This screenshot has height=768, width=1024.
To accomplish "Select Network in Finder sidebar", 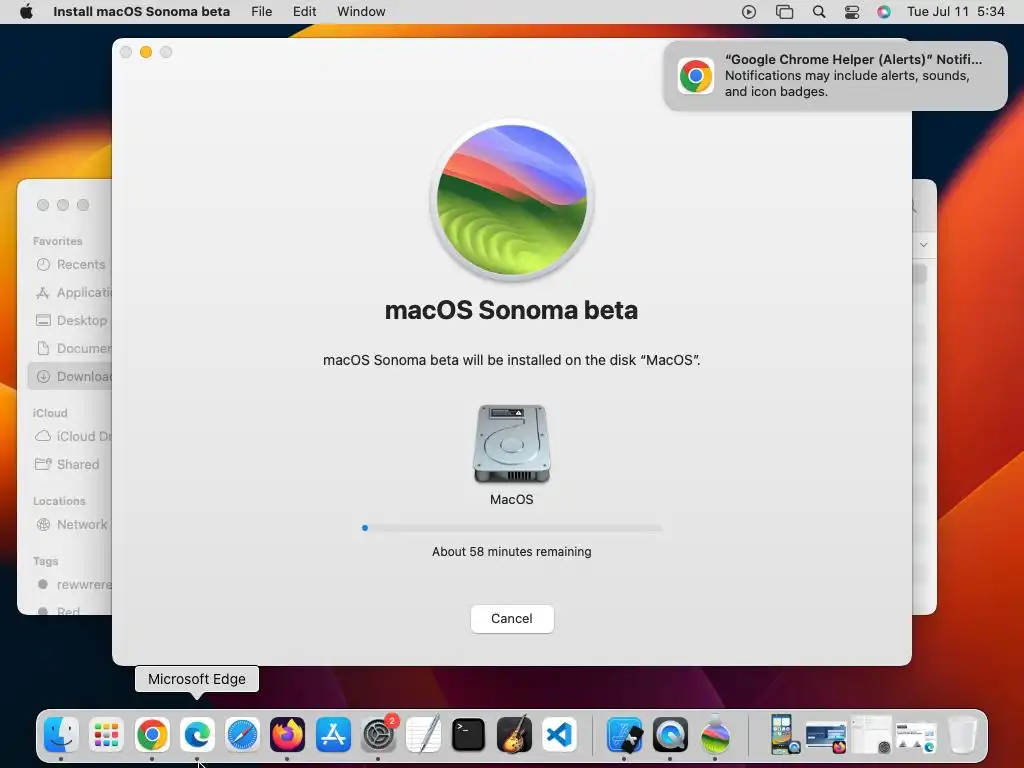I will pyautogui.click(x=71, y=524).
